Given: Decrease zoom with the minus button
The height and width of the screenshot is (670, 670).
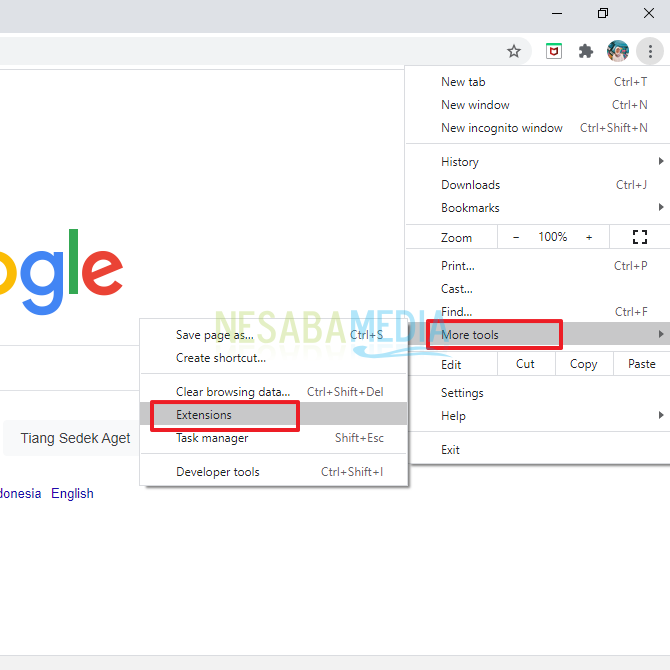Looking at the screenshot, I should [516, 237].
